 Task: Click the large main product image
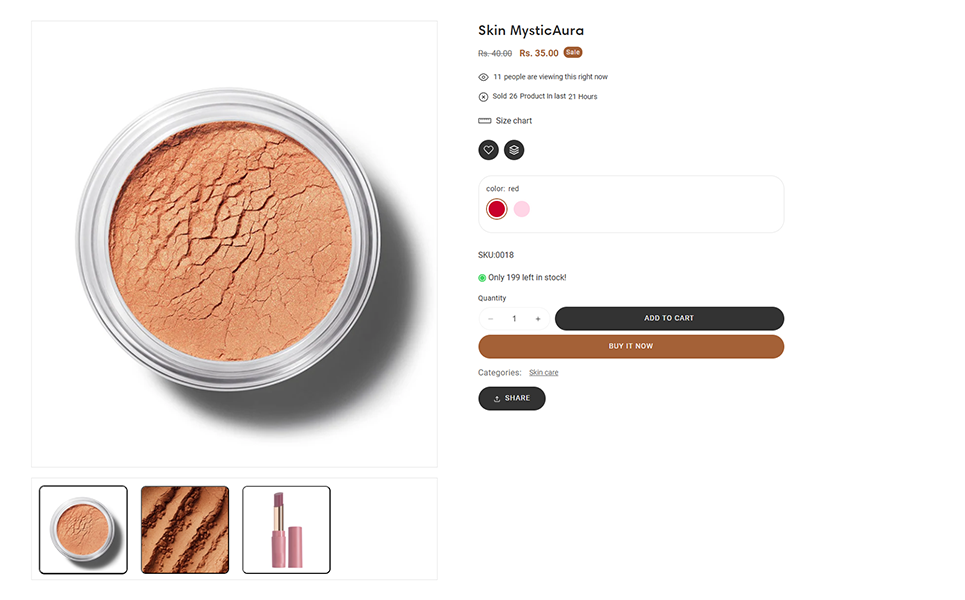234,244
